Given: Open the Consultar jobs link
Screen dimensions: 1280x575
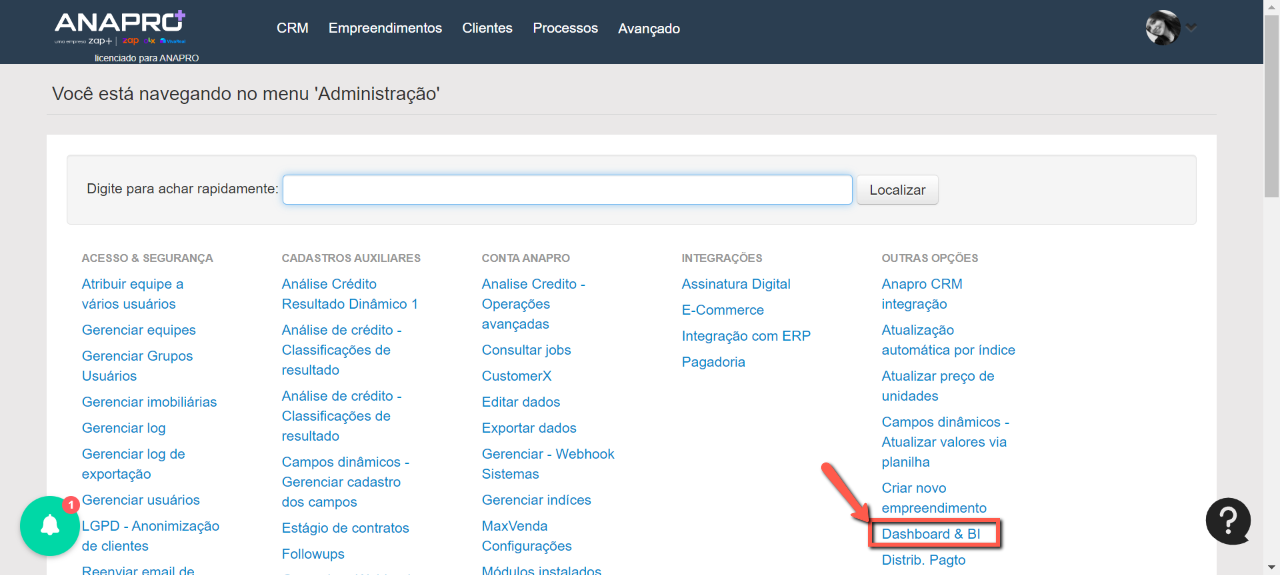Looking at the screenshot, I should [526, 350].
